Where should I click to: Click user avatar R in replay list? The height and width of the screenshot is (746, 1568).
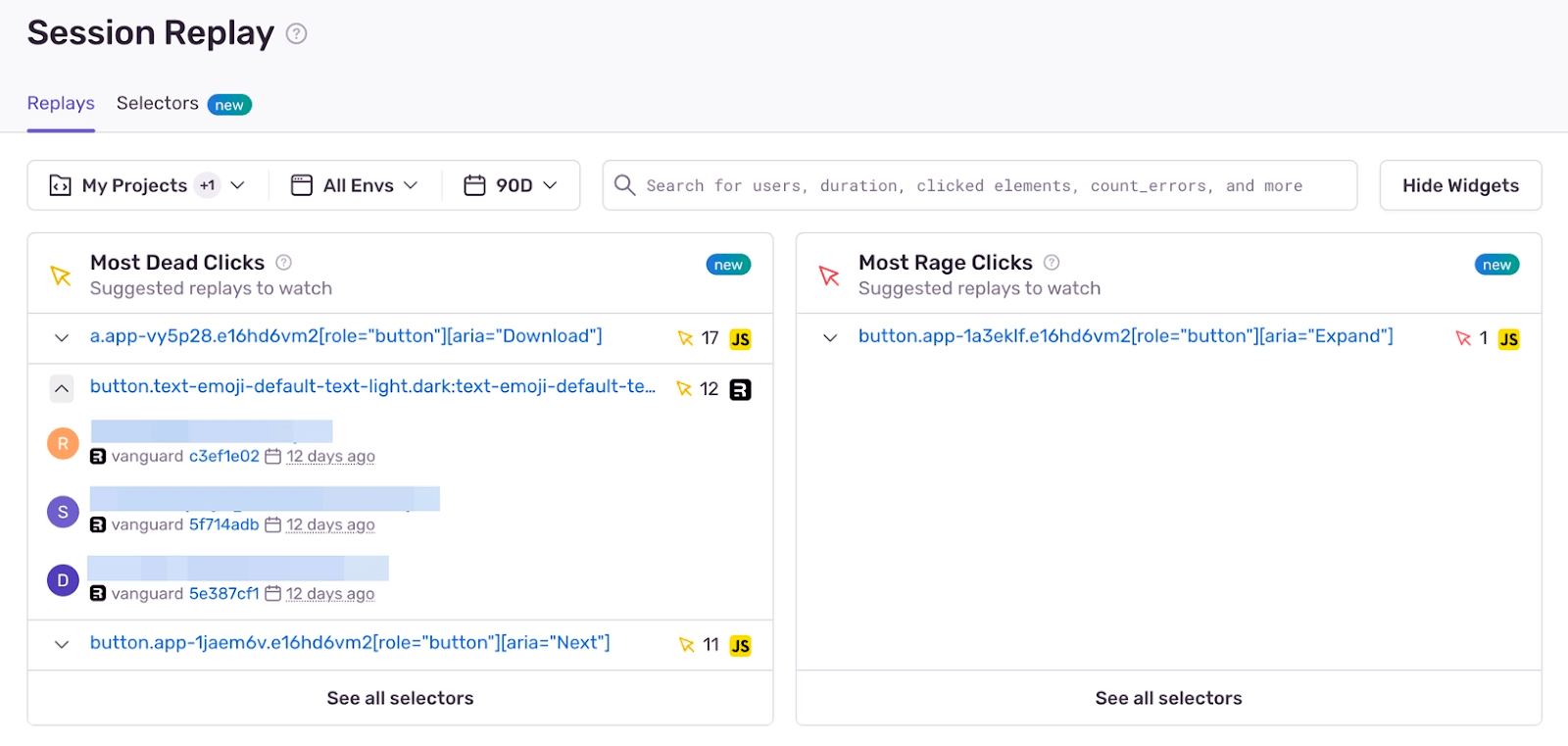click(63, 443)
